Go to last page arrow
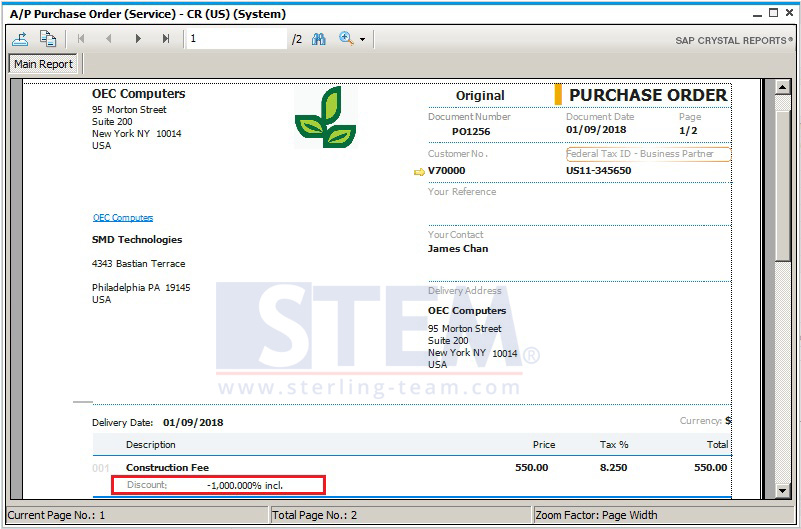Screen dimensions: 801x529 click(x=166, y=39)
